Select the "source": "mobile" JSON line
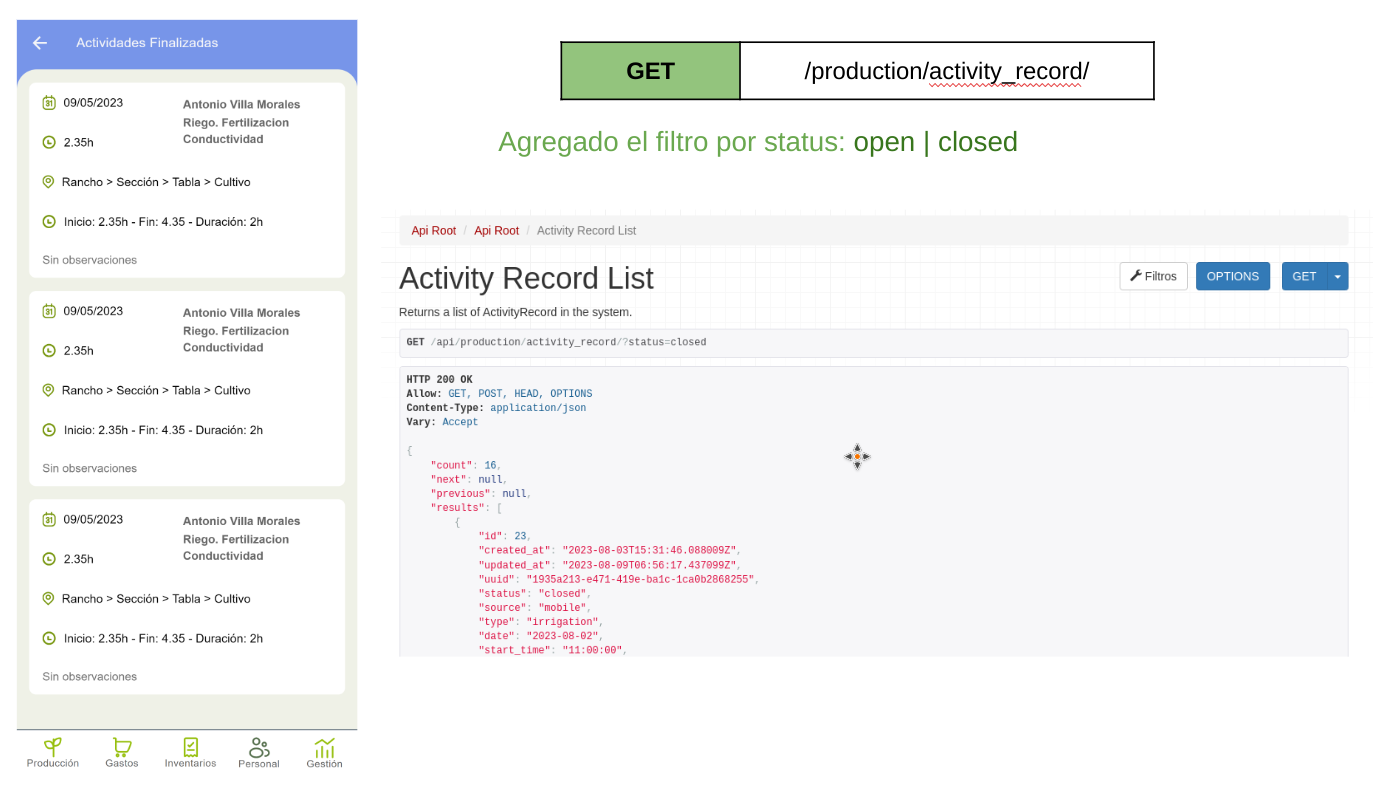Screen dimensions: 1373x794 click(534, 608)
